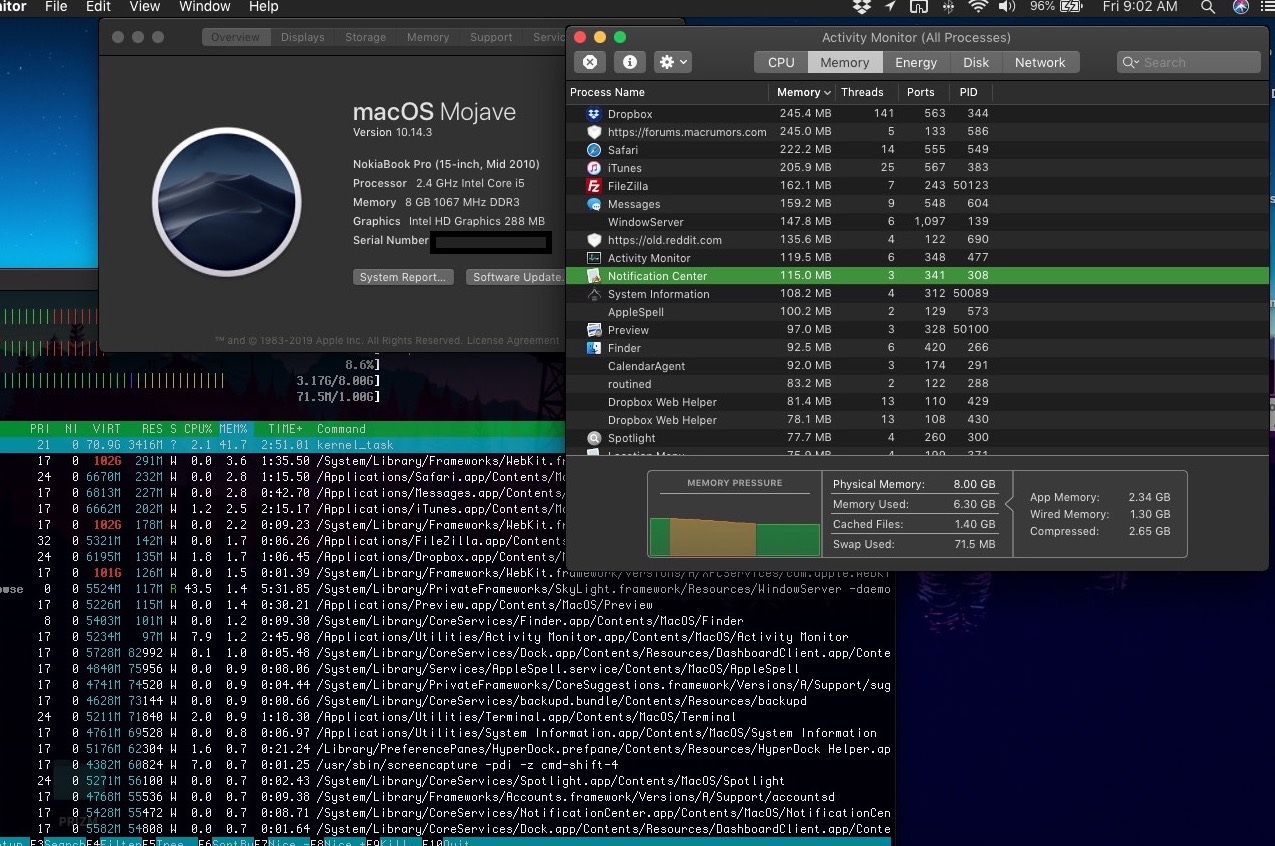Click the shield icon beside old.reddit.com

(594, 240)
